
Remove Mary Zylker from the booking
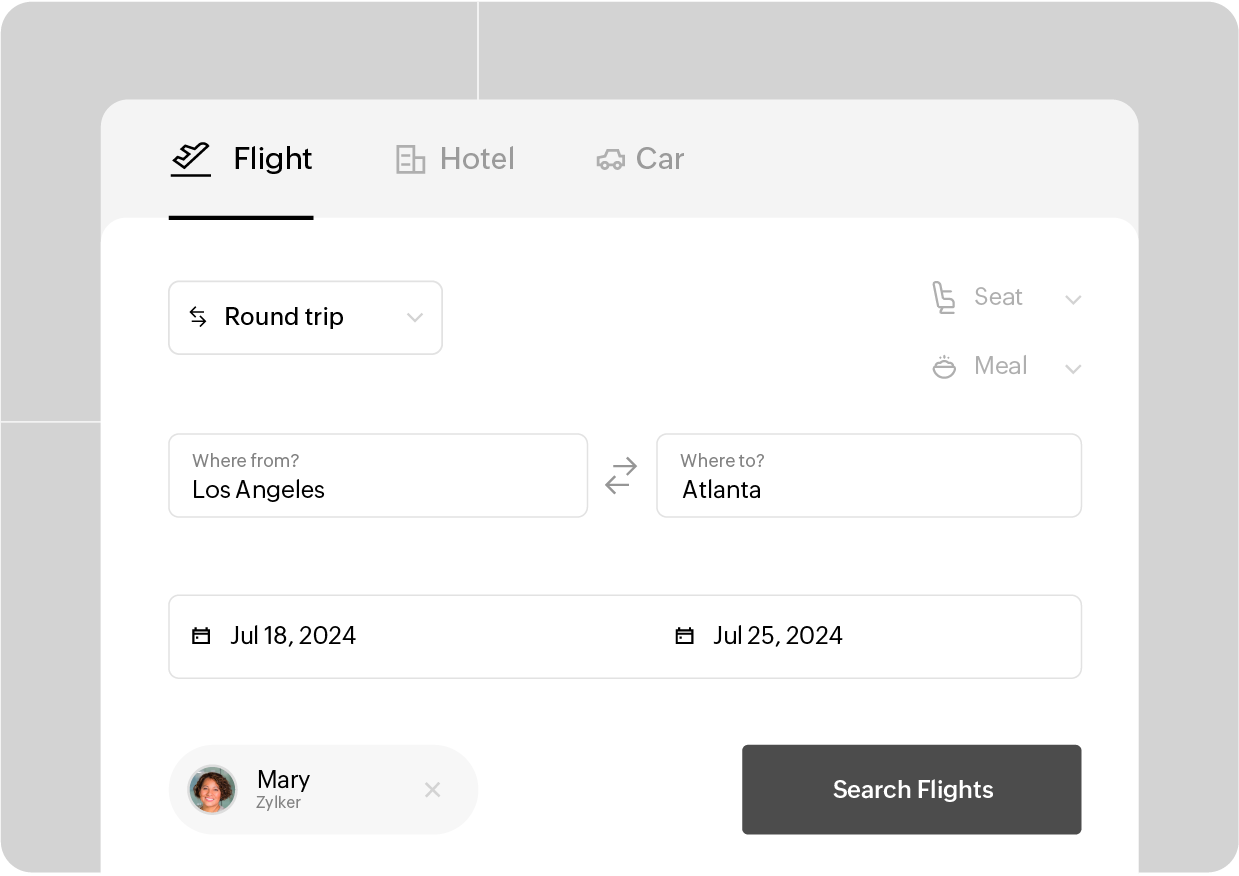[432, 789]
